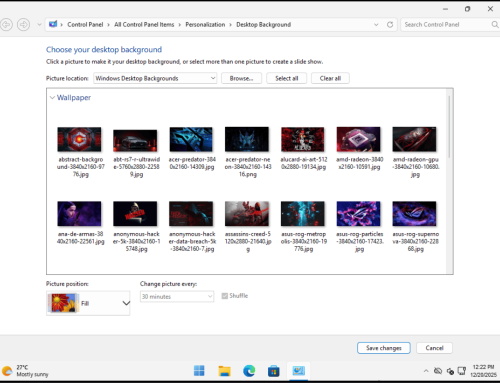Open the recent locations chevron
Image resolution: width=500 pixels, height=383 pixels.
click(x=39, y=25)
